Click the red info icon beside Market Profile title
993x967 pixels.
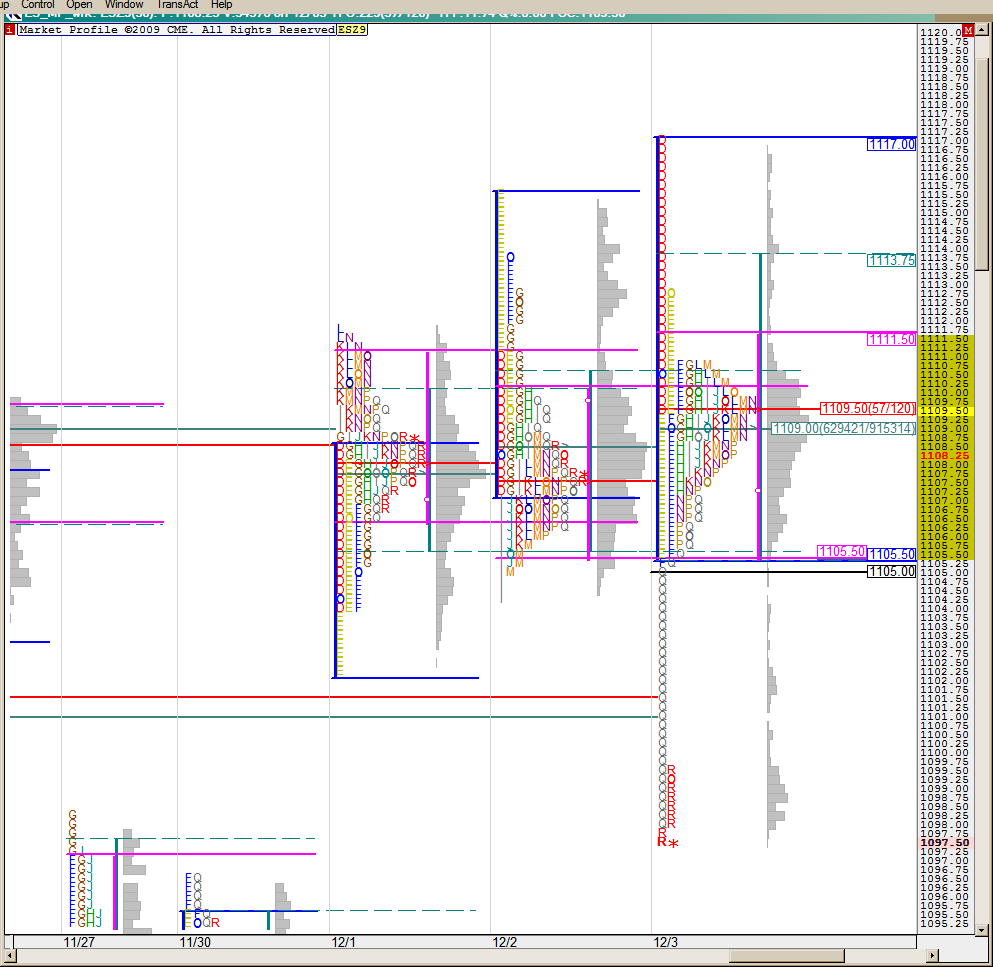pyautogui.click(x=10, y=30)
